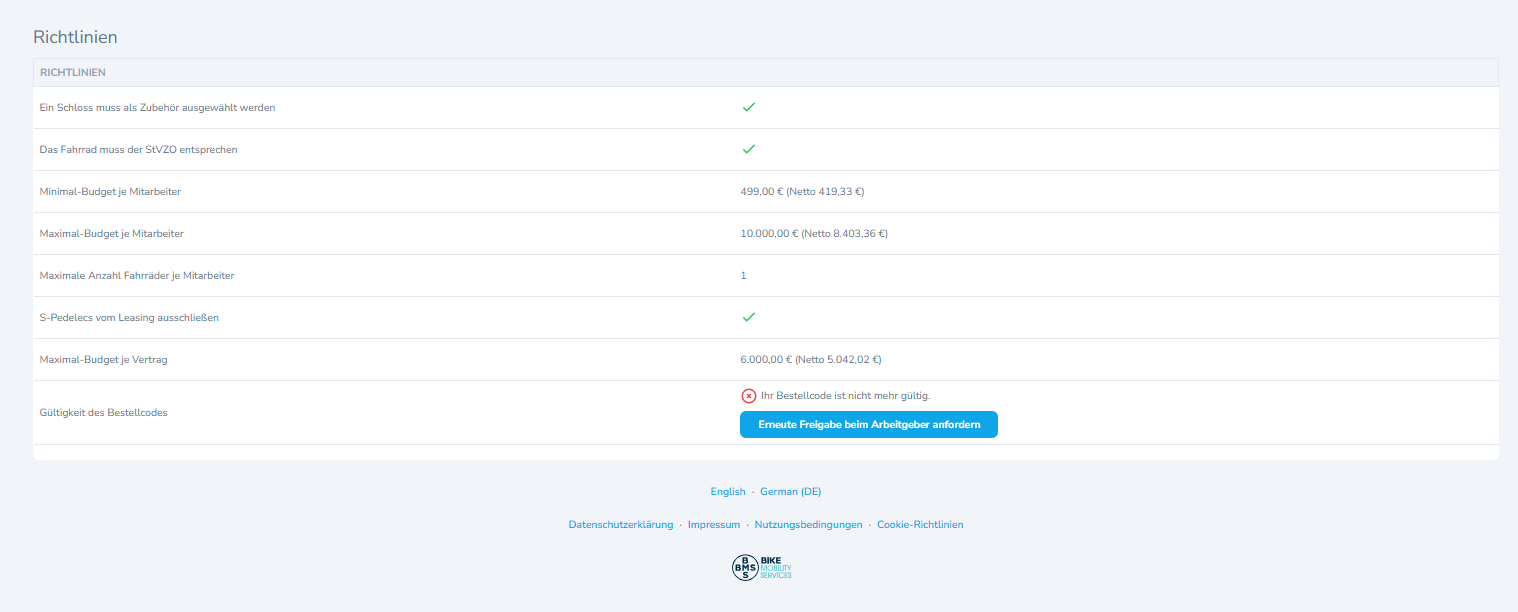Click message 'Ihr Bestellcode ist nicht mehr gültig.'
The image size is (1518, 612).
(846, 396)
